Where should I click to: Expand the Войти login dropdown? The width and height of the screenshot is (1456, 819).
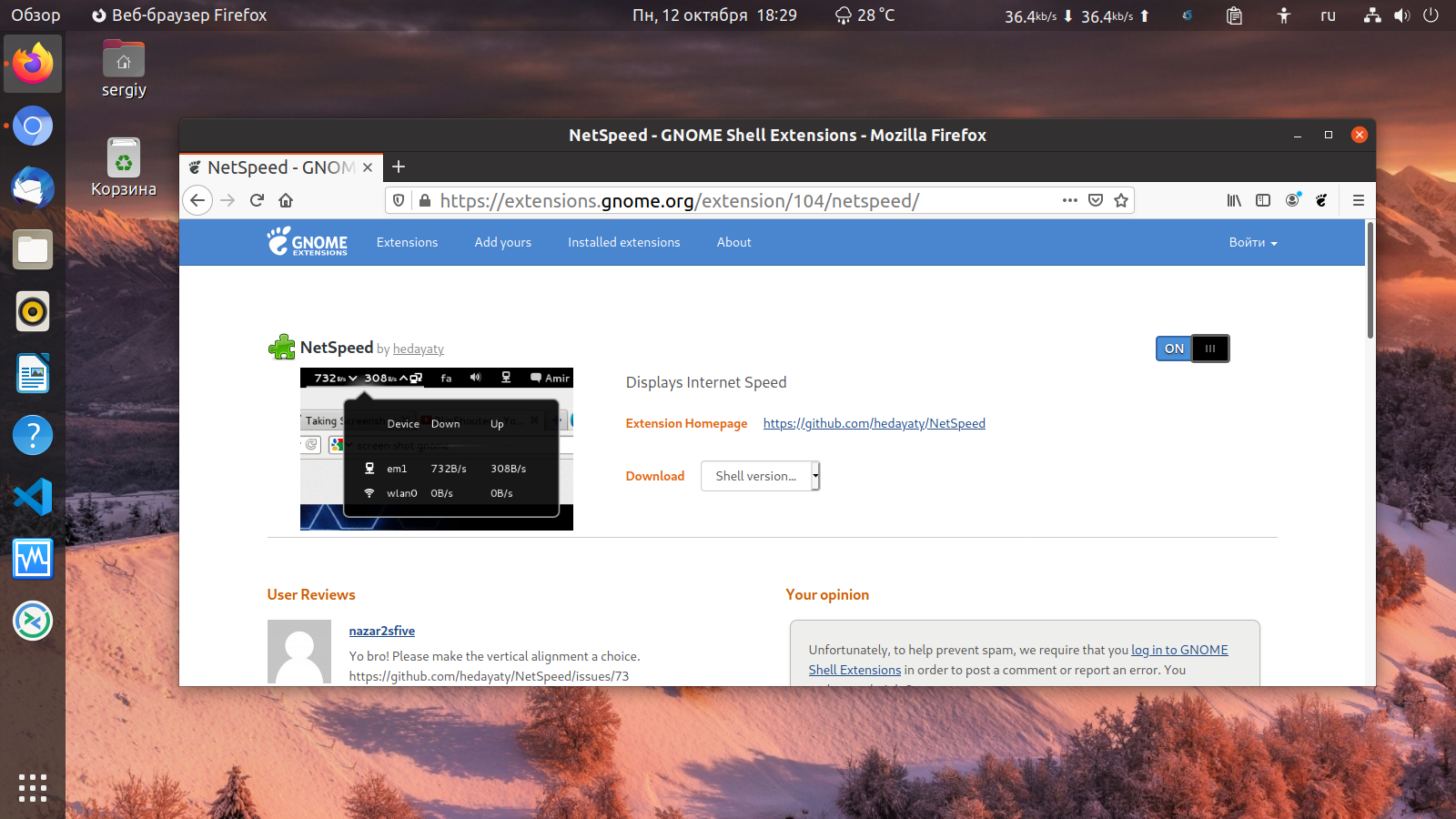[1253, 242]
